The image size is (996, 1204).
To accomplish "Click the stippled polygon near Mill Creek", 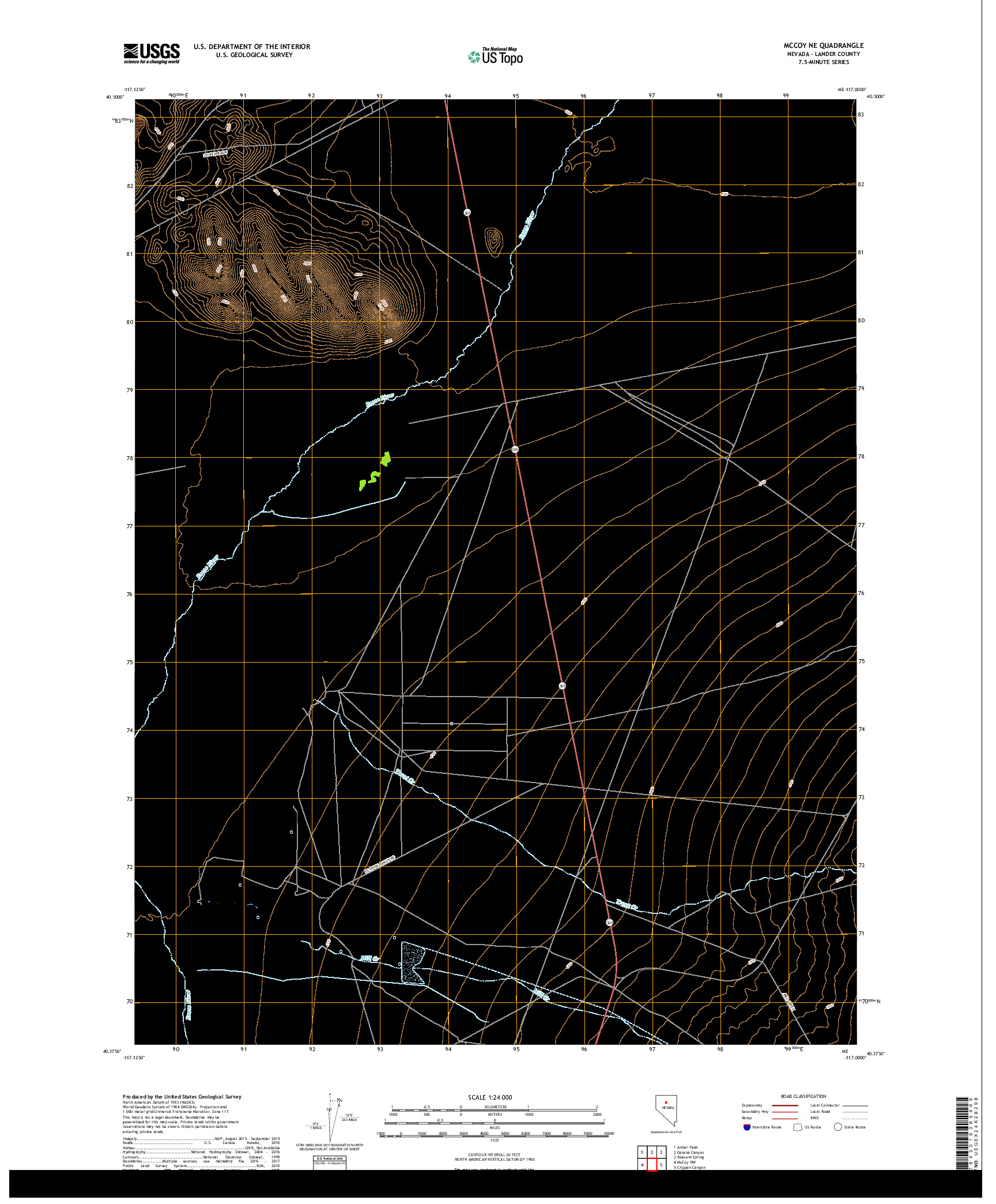I will pos(413,962).
